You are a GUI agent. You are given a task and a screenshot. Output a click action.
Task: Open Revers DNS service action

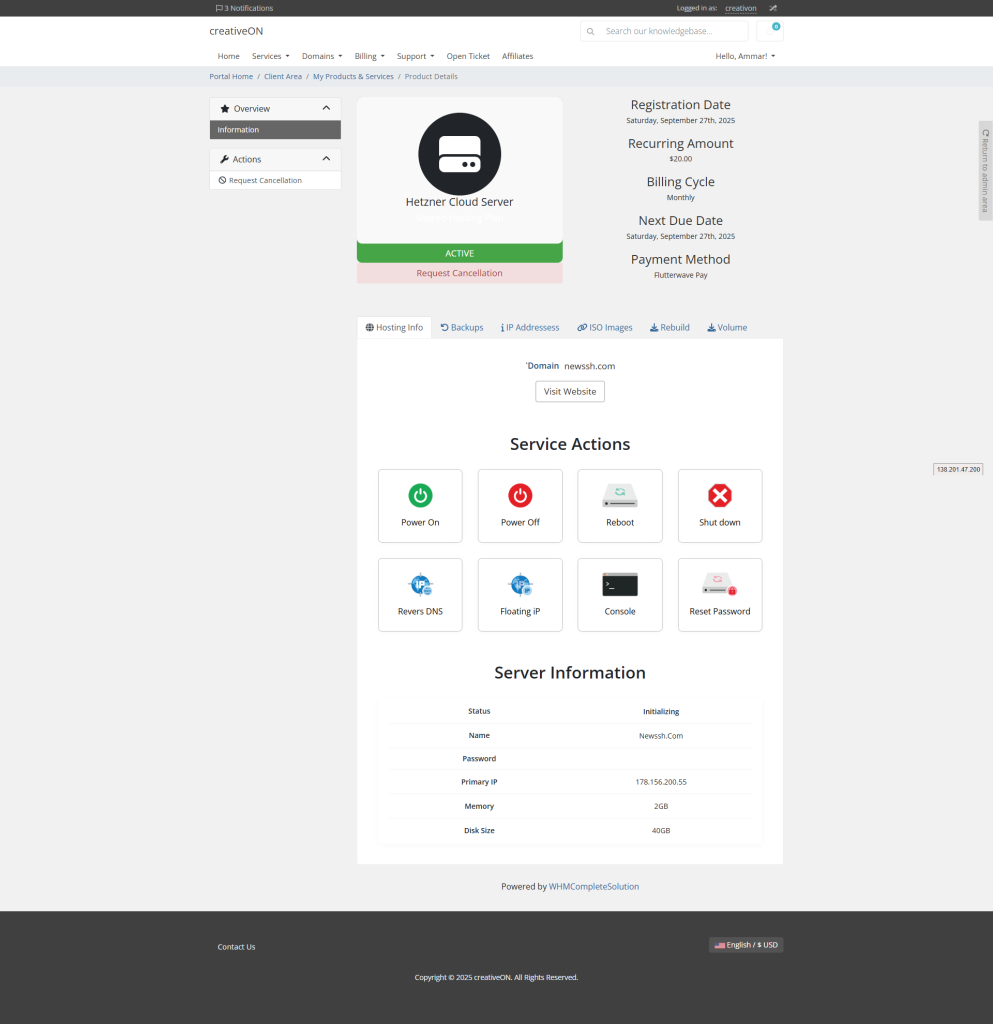tap(420, 595)
